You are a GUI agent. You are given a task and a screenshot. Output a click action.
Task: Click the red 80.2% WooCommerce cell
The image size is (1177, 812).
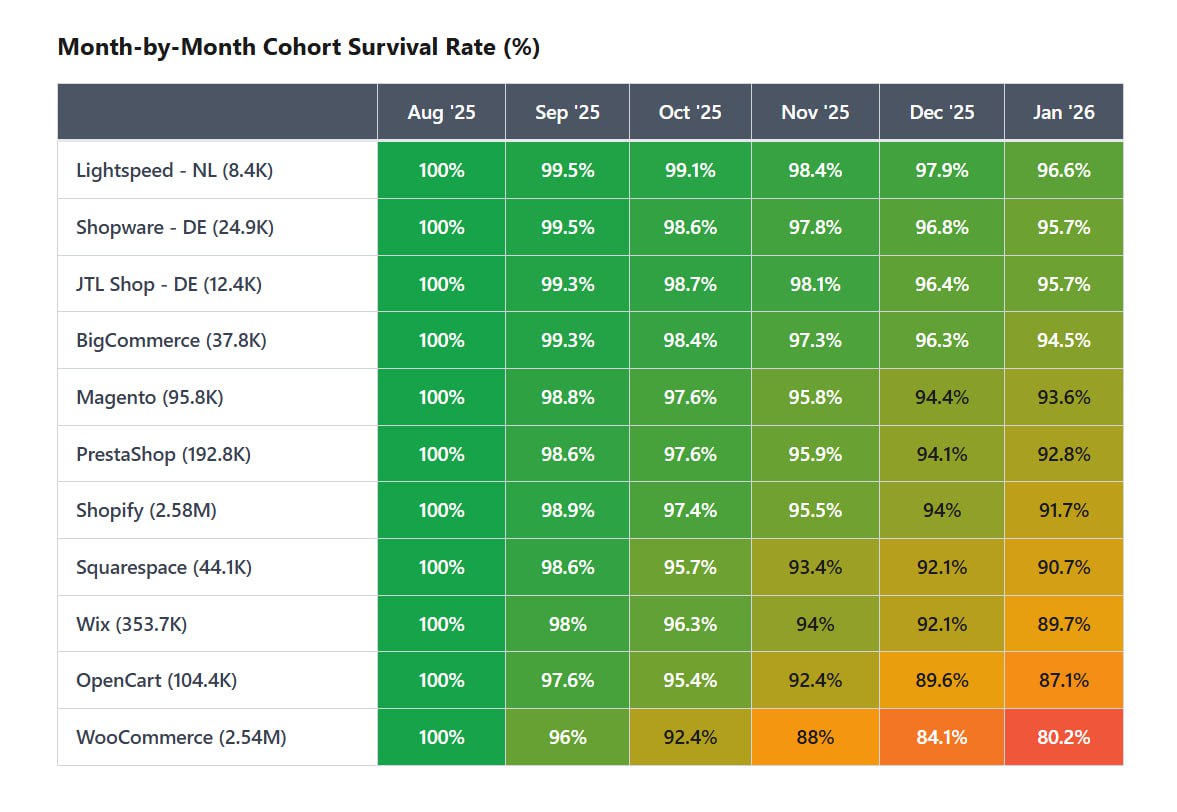(x=1063, y=737)
